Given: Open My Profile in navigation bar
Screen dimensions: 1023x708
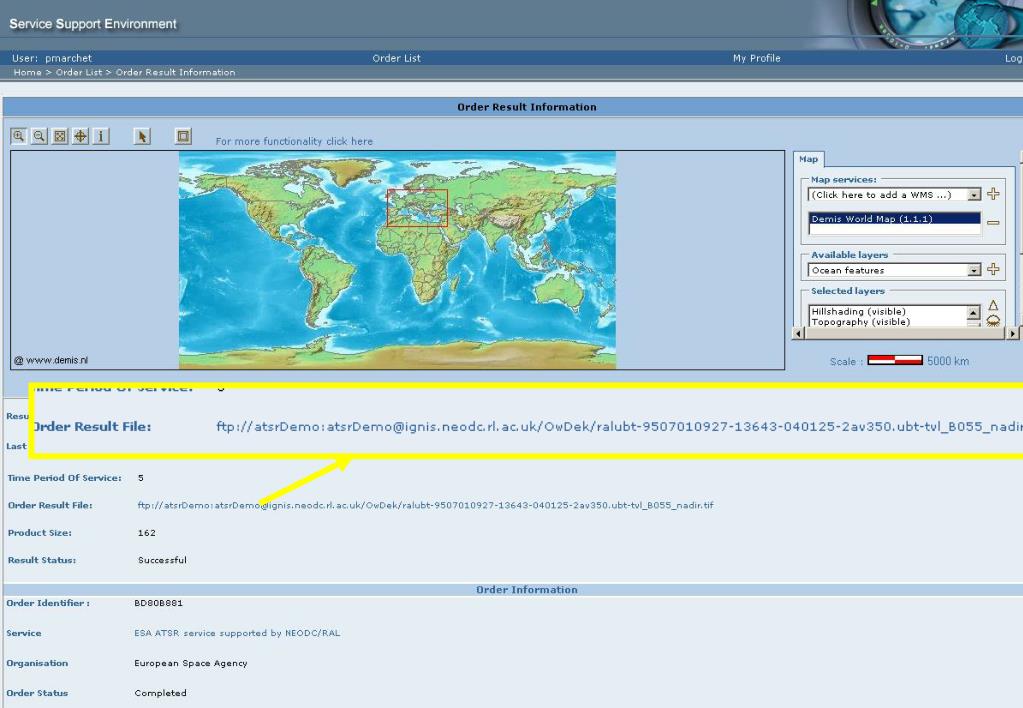Looking at the screenshot, I should point(756,58).
